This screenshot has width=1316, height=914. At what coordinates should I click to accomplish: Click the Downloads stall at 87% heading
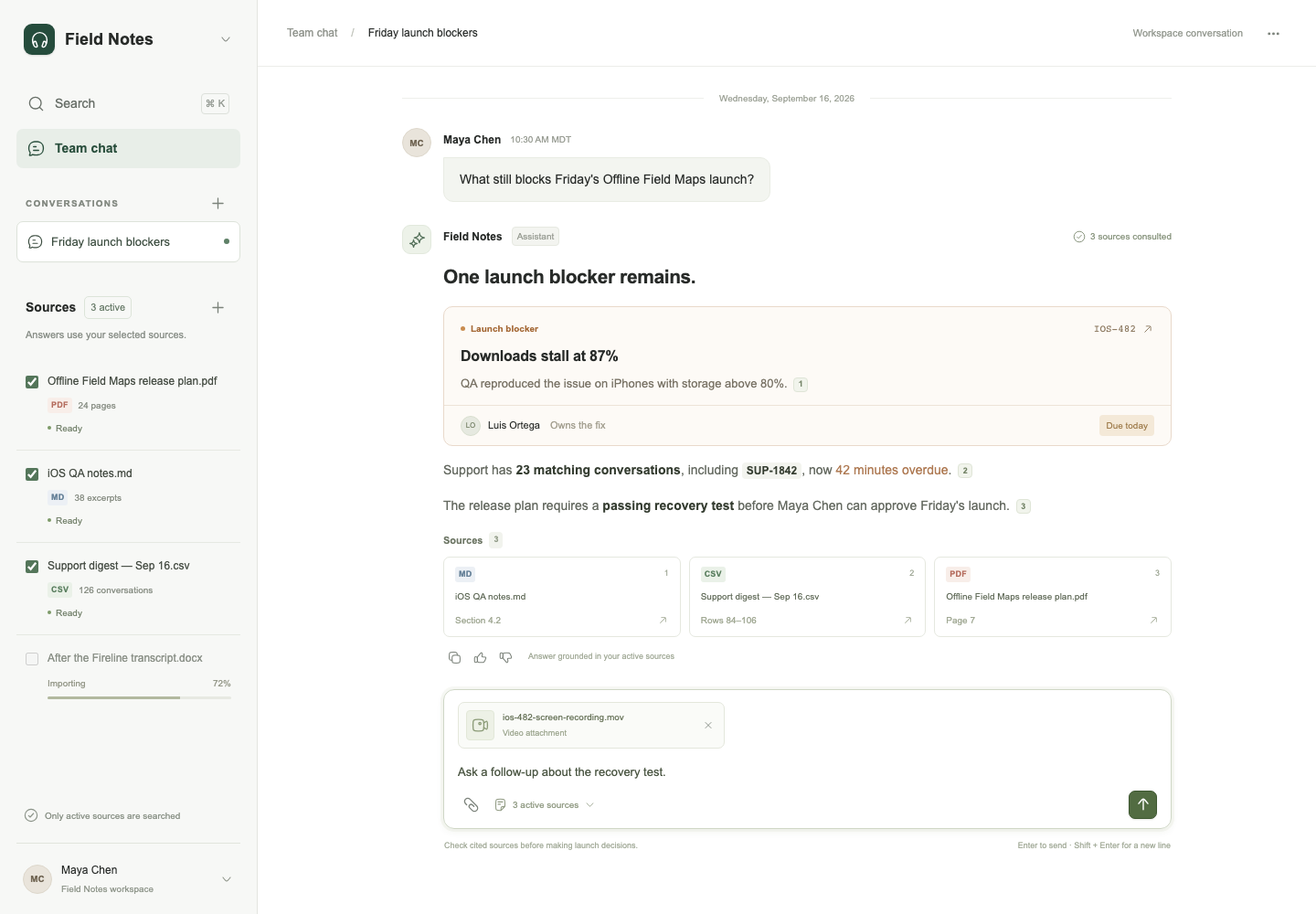(539, 356)
